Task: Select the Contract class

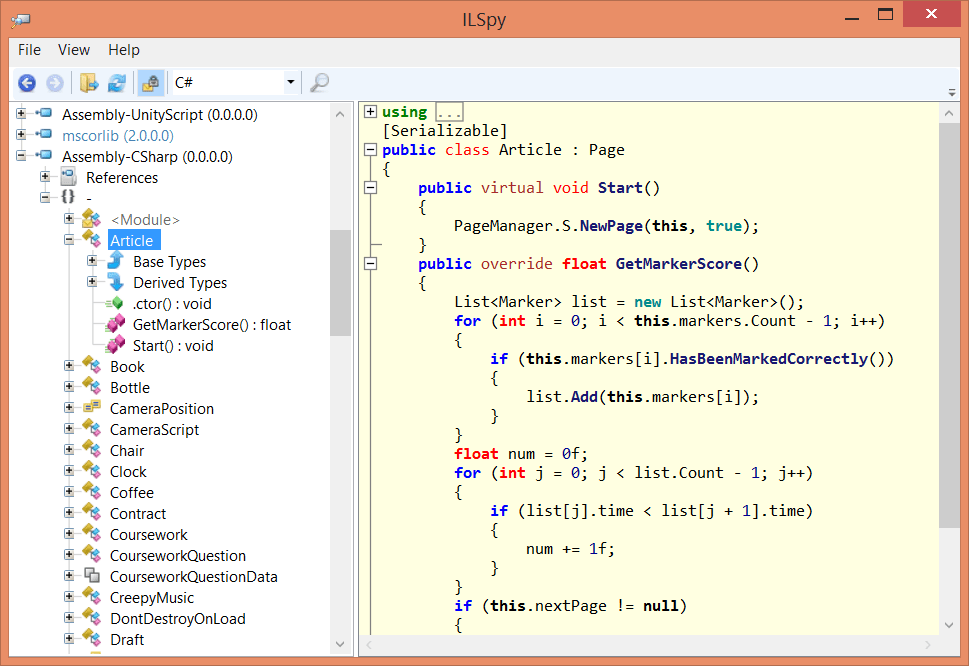Action: (x=138, y=513)
